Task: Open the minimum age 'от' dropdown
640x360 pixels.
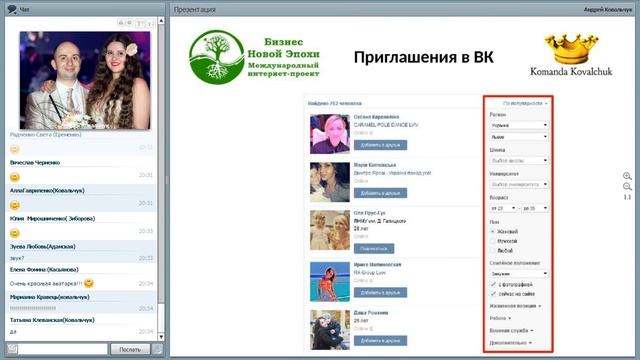Action: [503, 208]
